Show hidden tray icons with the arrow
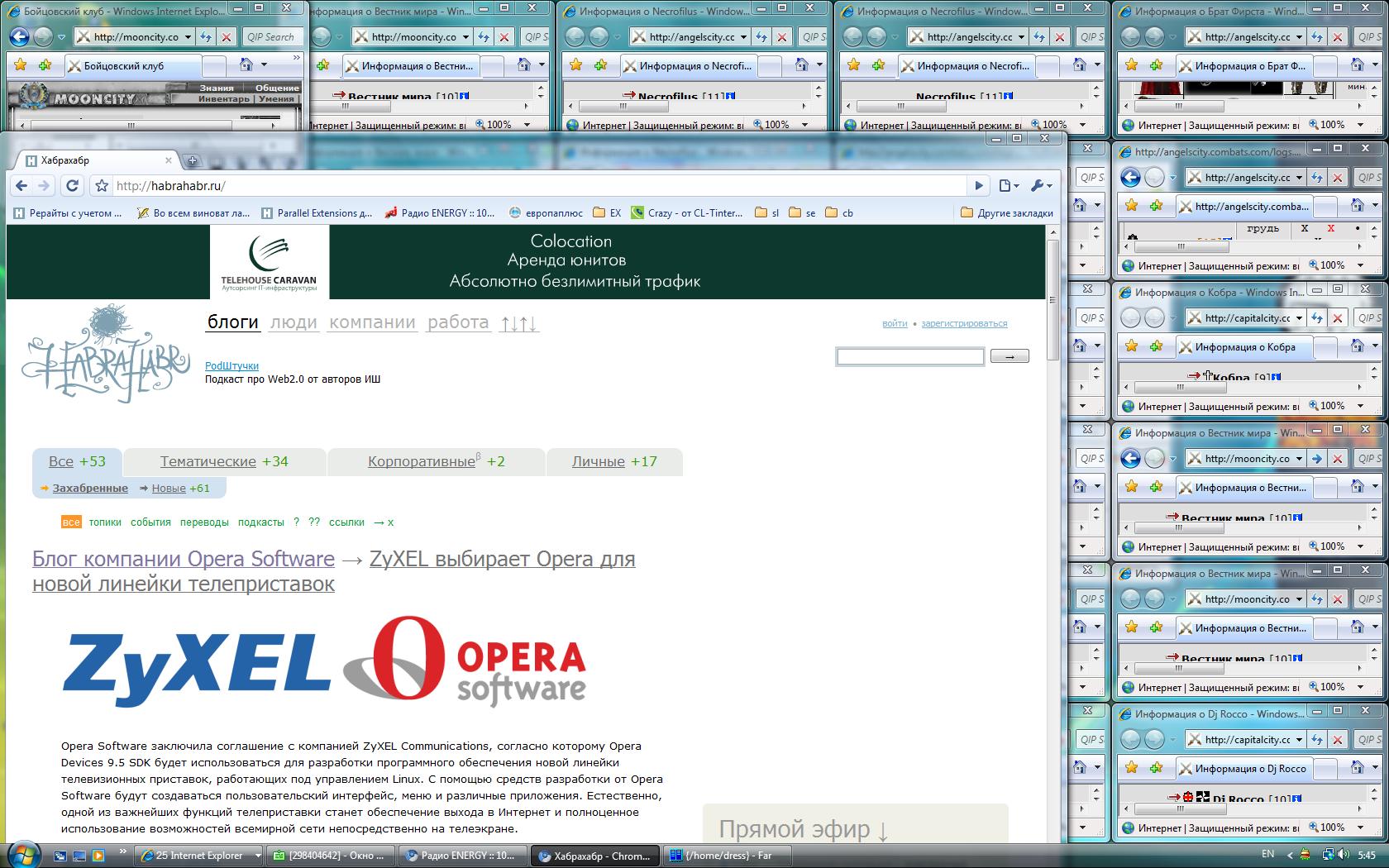1389x868 pixels. click(1291, 855)
